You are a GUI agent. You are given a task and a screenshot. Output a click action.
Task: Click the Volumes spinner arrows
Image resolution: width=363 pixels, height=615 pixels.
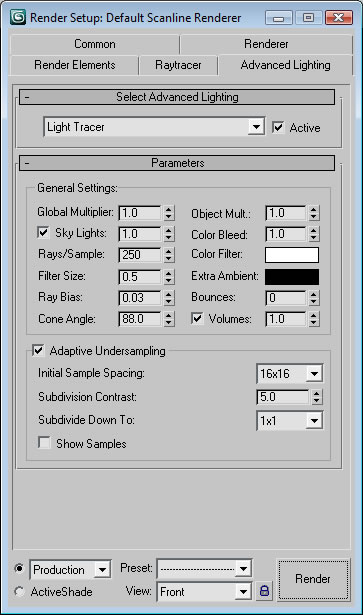pos(314,319)
